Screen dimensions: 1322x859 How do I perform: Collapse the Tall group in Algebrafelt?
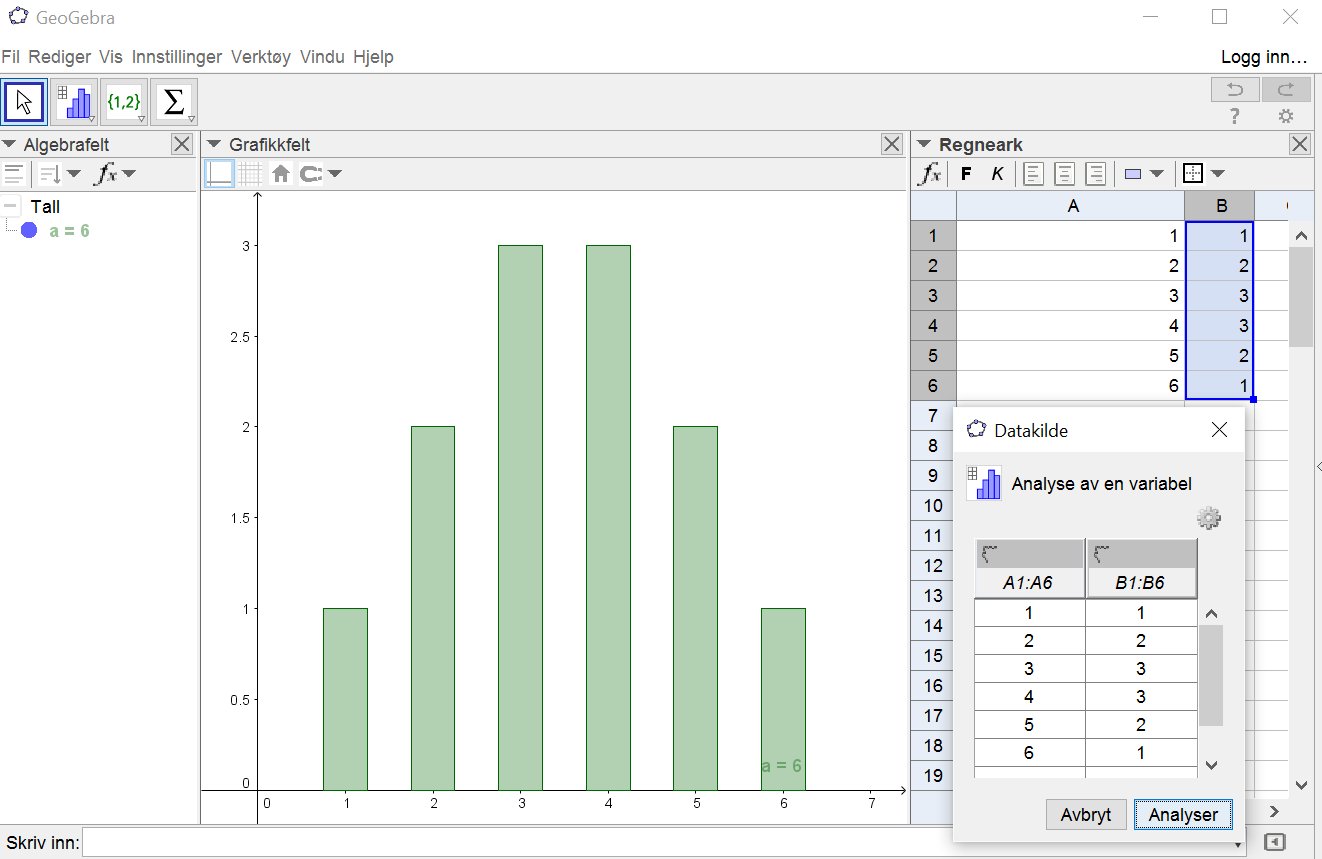coord(10,207)
